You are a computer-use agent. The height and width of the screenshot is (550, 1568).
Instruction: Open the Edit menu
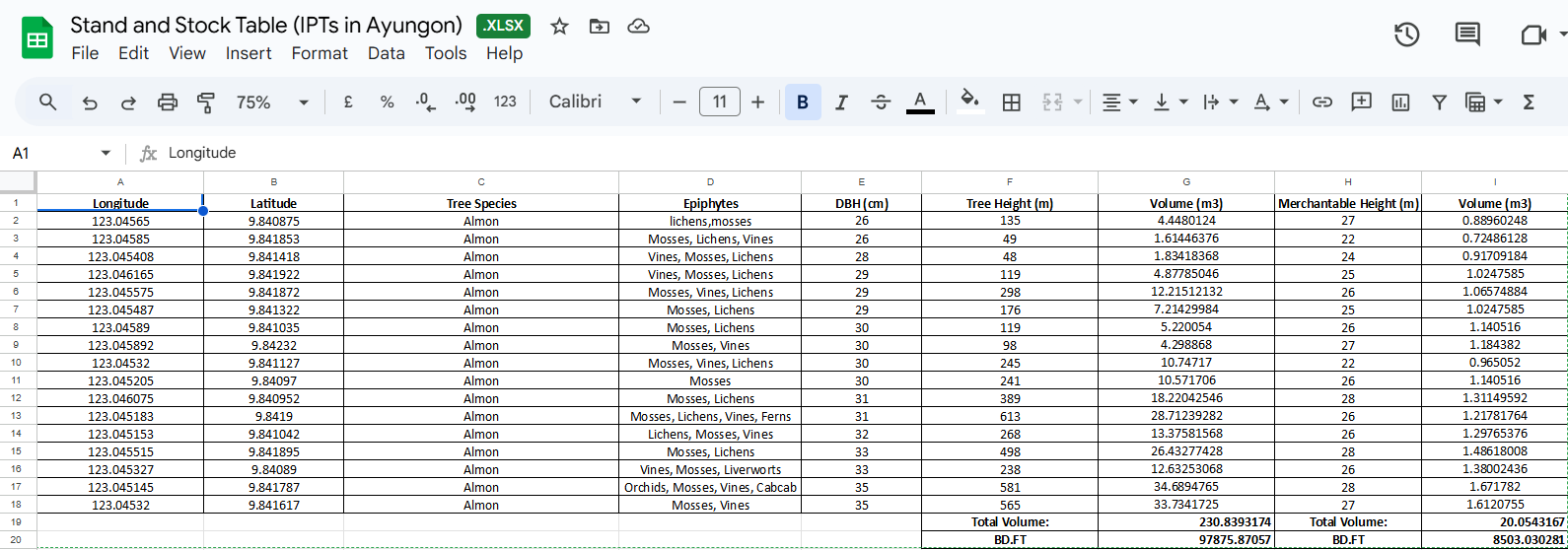133,53
